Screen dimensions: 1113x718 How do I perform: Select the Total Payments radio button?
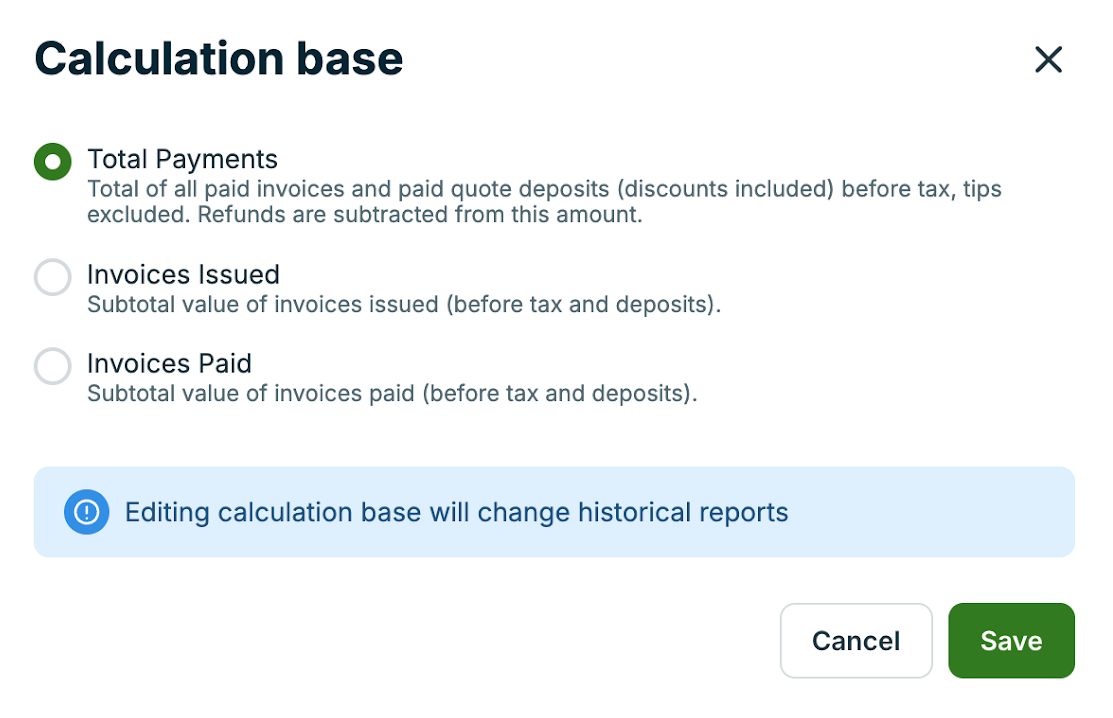53,161
